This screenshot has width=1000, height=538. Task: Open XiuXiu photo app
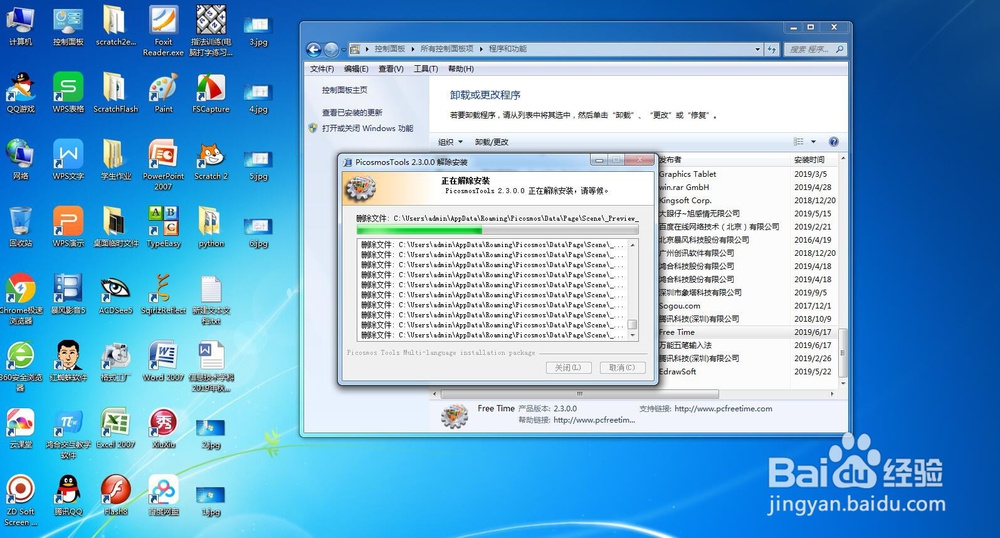(x=163, y=428)
